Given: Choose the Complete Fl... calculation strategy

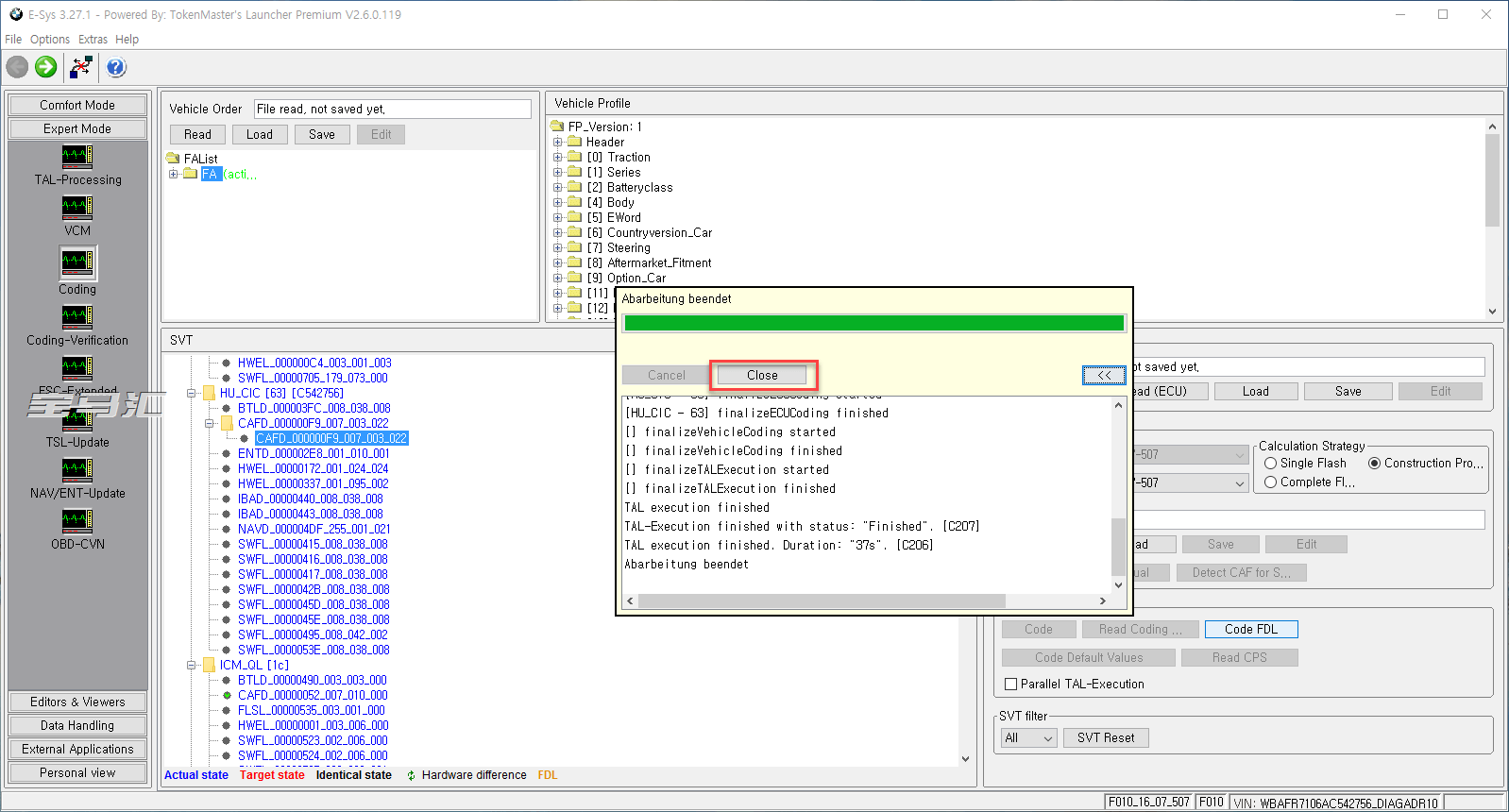Looking at the screenshot, I should point(1271,482).
